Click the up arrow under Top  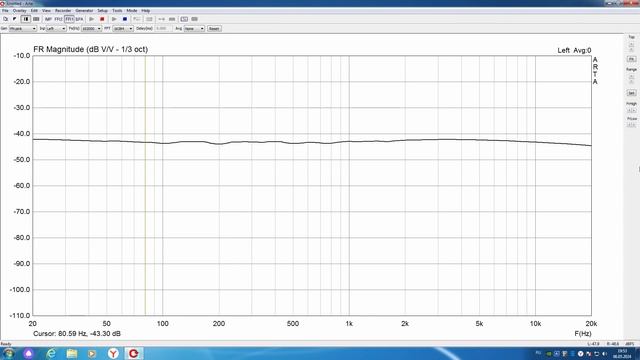[631, 44]
